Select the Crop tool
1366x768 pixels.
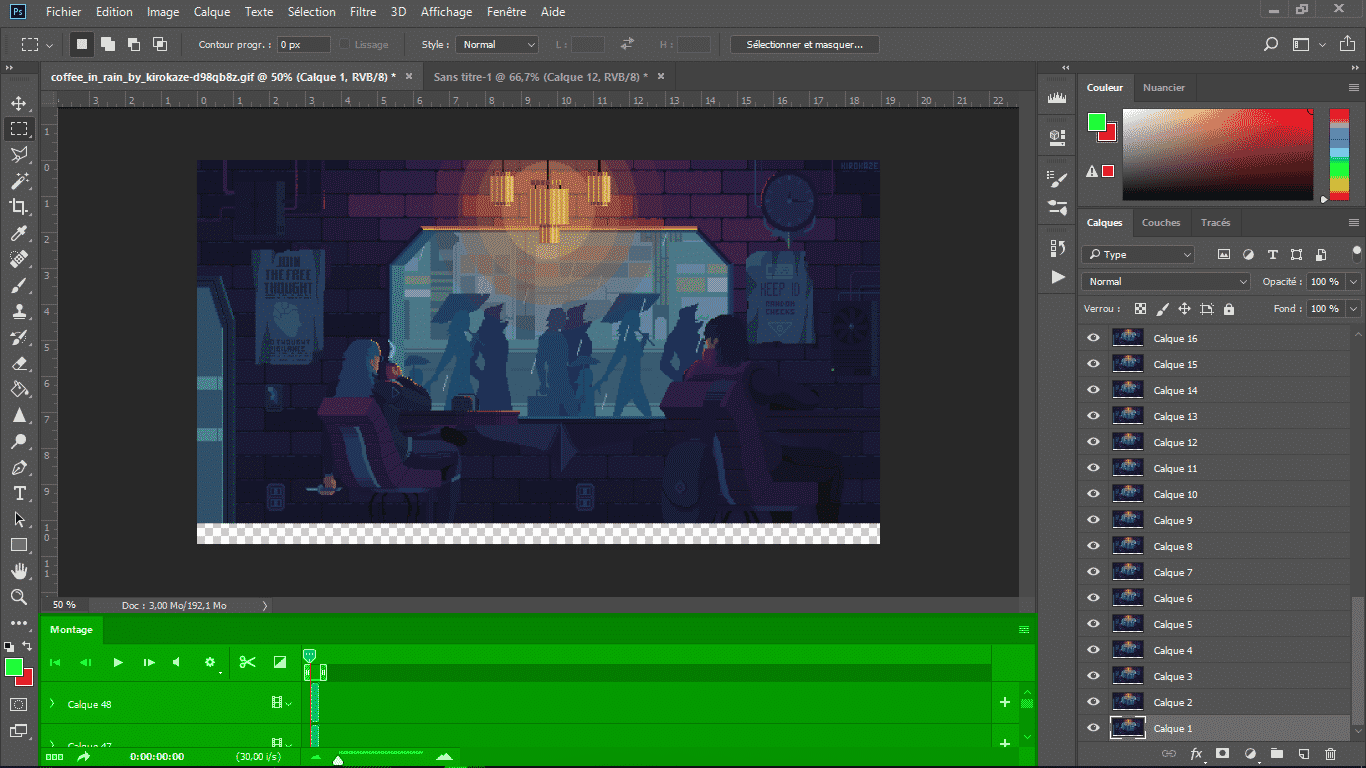click(18, 207)
